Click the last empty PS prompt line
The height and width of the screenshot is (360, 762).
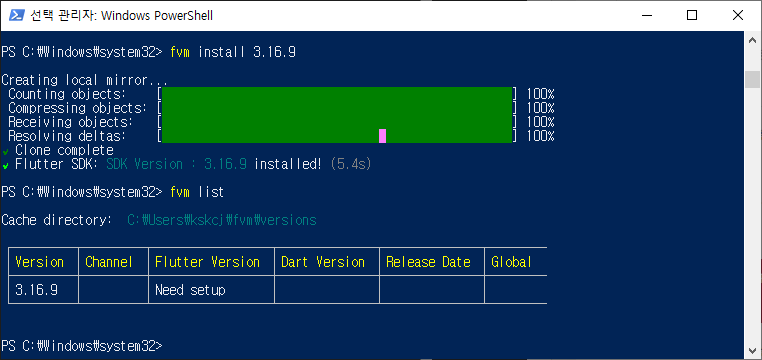click(82, 346)
